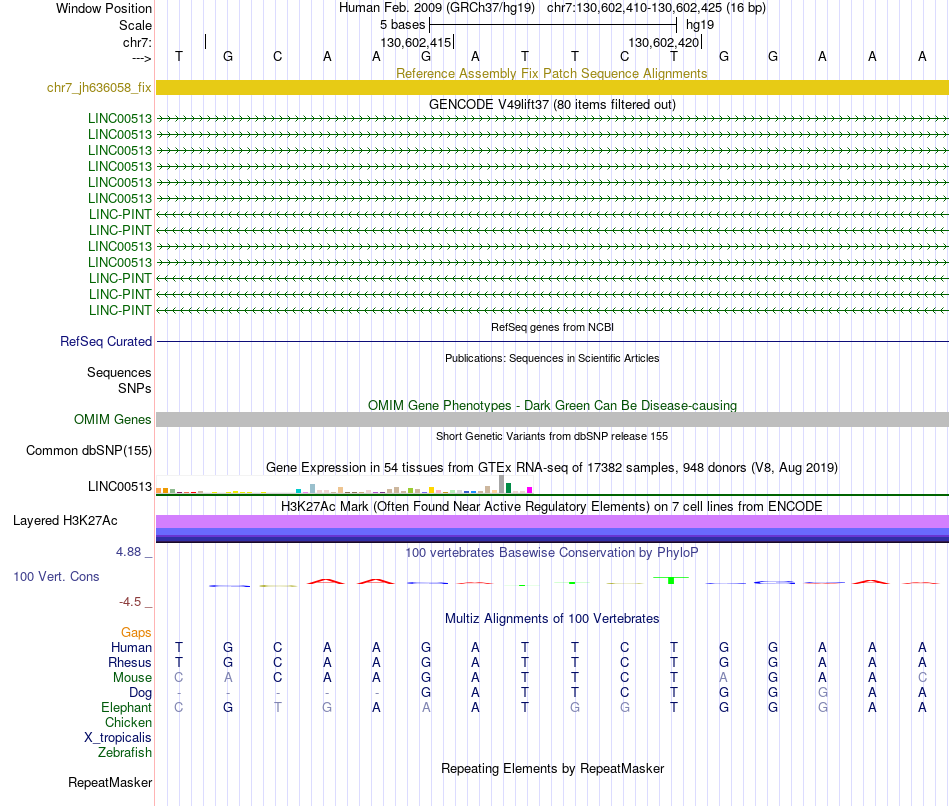Click the RefSeq Curated dark blue intron line
The image size is (950, 806).
coord(552,342)
